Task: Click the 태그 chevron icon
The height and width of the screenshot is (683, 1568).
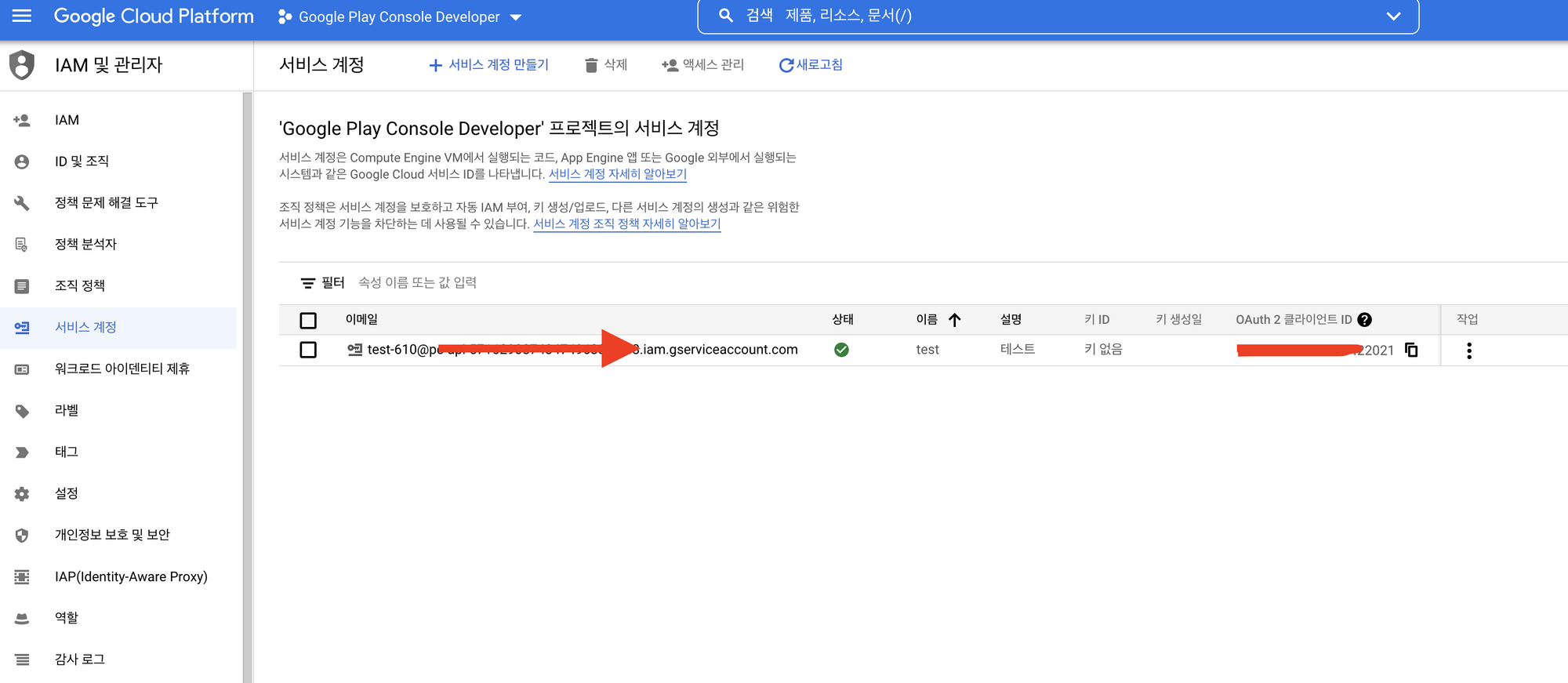Action: pos(22,452)
